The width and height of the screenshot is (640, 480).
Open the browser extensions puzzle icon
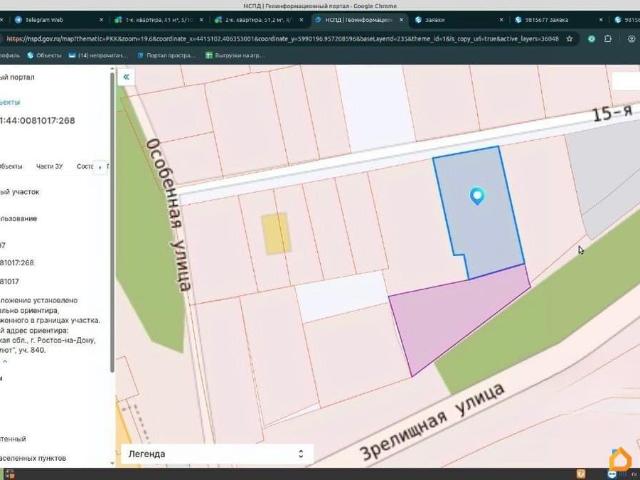[608, 39]
